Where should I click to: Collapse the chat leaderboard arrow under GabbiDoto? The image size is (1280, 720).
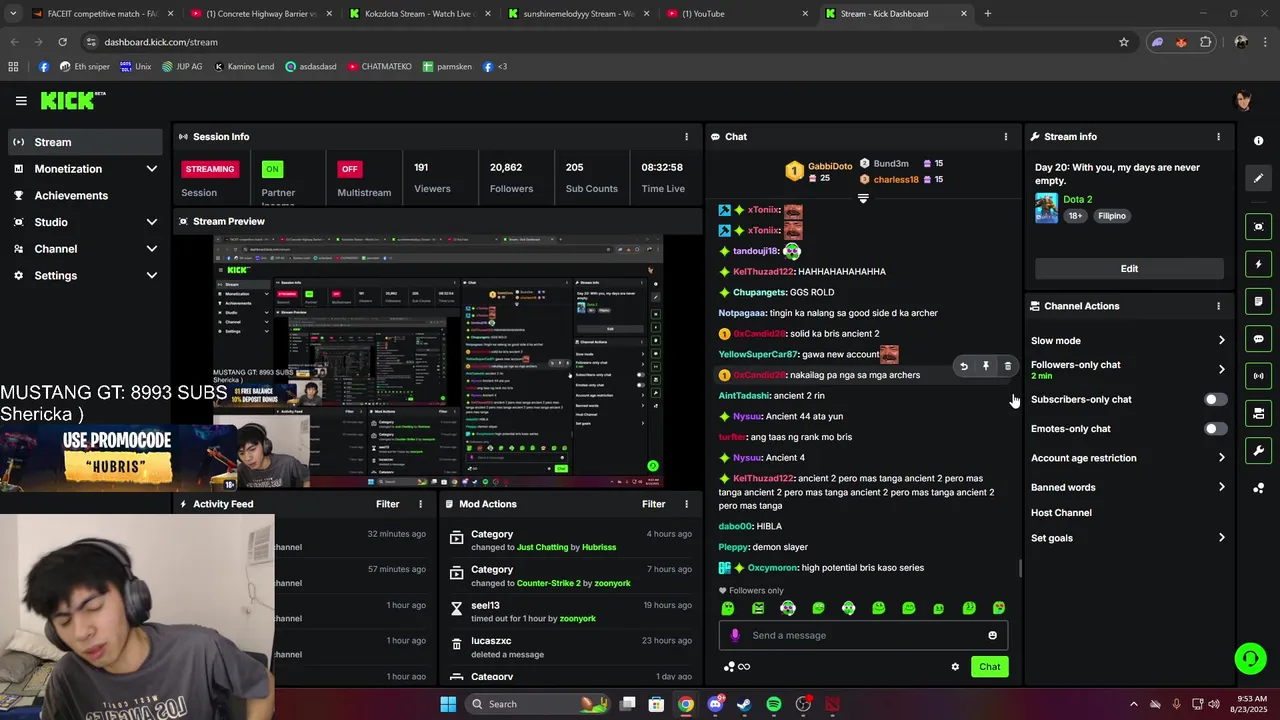pyautogui.click(x=863, y=199)
